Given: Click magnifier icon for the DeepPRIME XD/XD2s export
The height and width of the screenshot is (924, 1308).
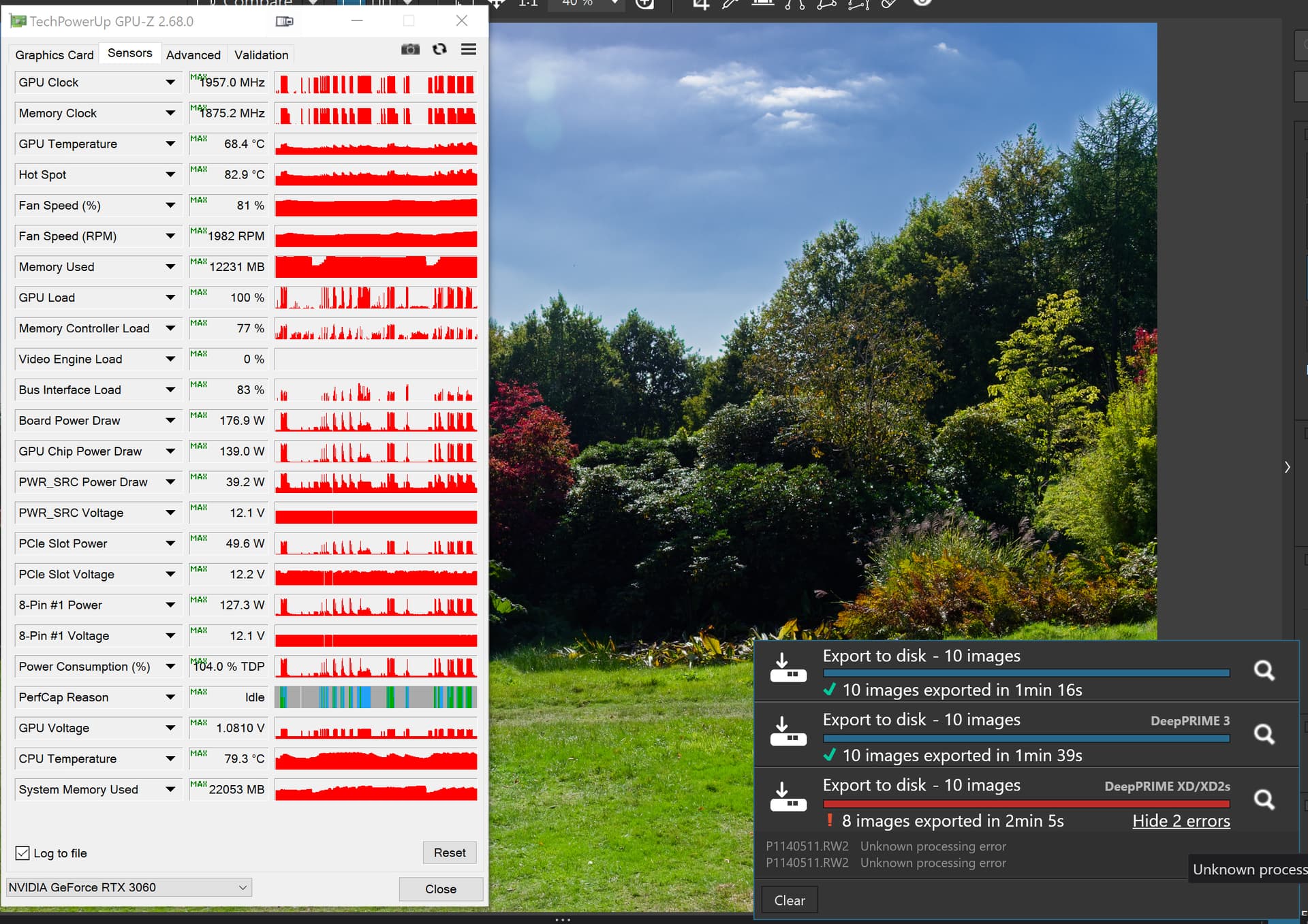Looking at the screenshot, I should [x=1264, y=799].
